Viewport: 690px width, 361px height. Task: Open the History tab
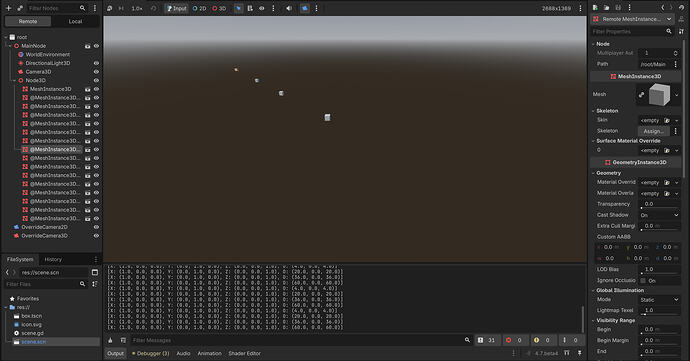coord(53,259)
